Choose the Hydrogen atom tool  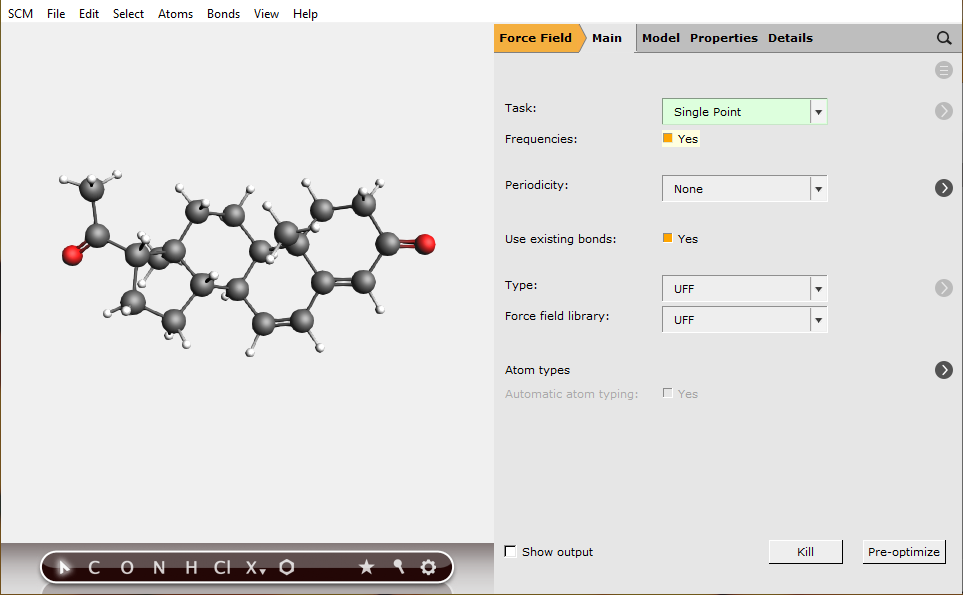point(190,567)
